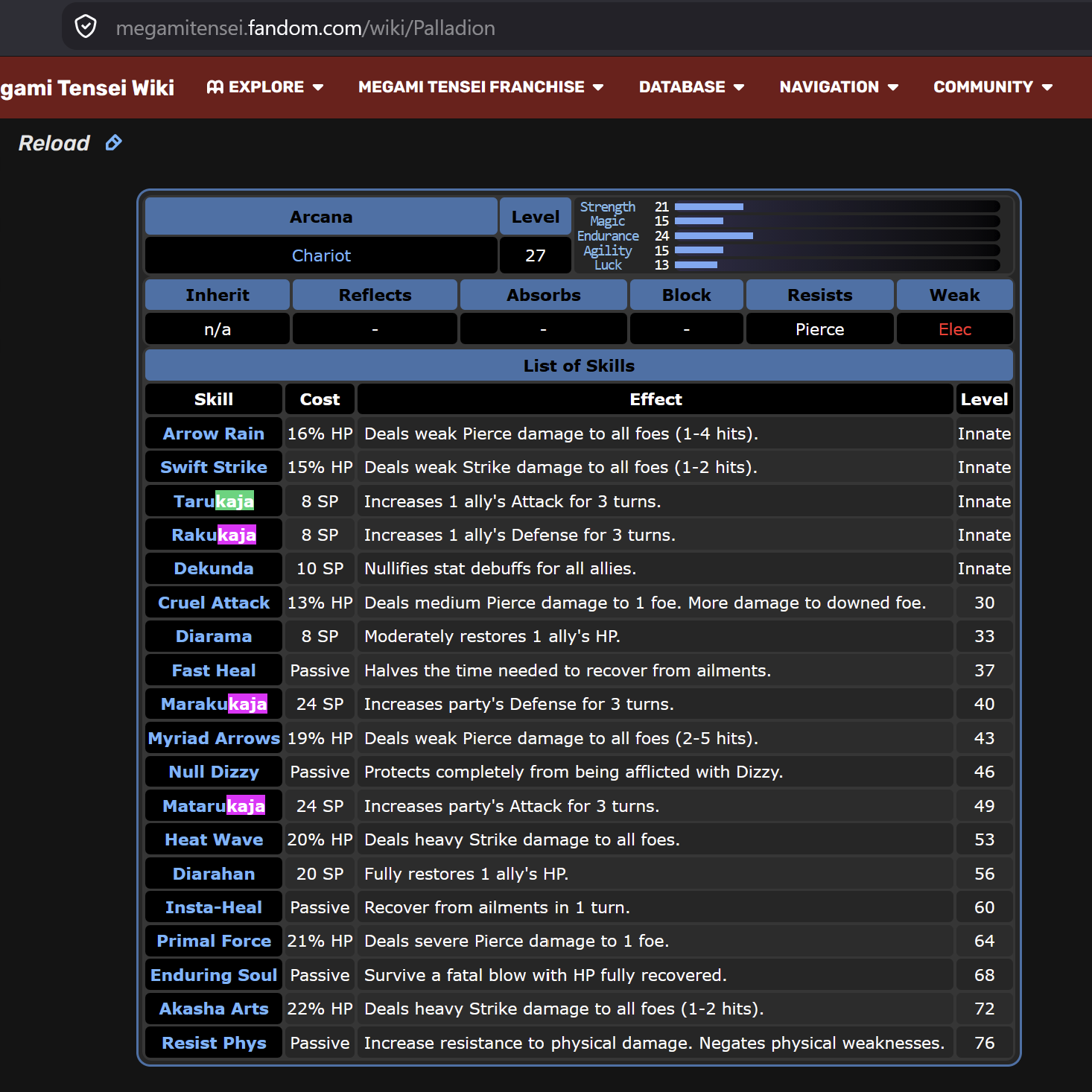The height and width of the screenshot is (1092, 1092).
Task: Click the Endurance stat bar
Action: pyautogui.click(x=837, y=235)
